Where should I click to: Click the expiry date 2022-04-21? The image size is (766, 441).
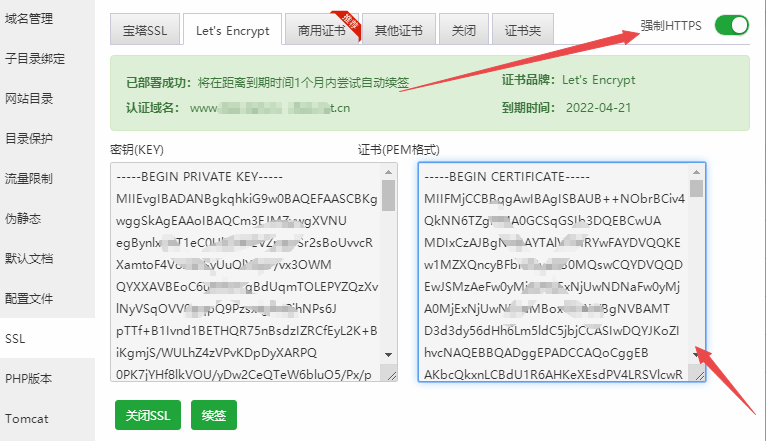(x=598, y=107)
